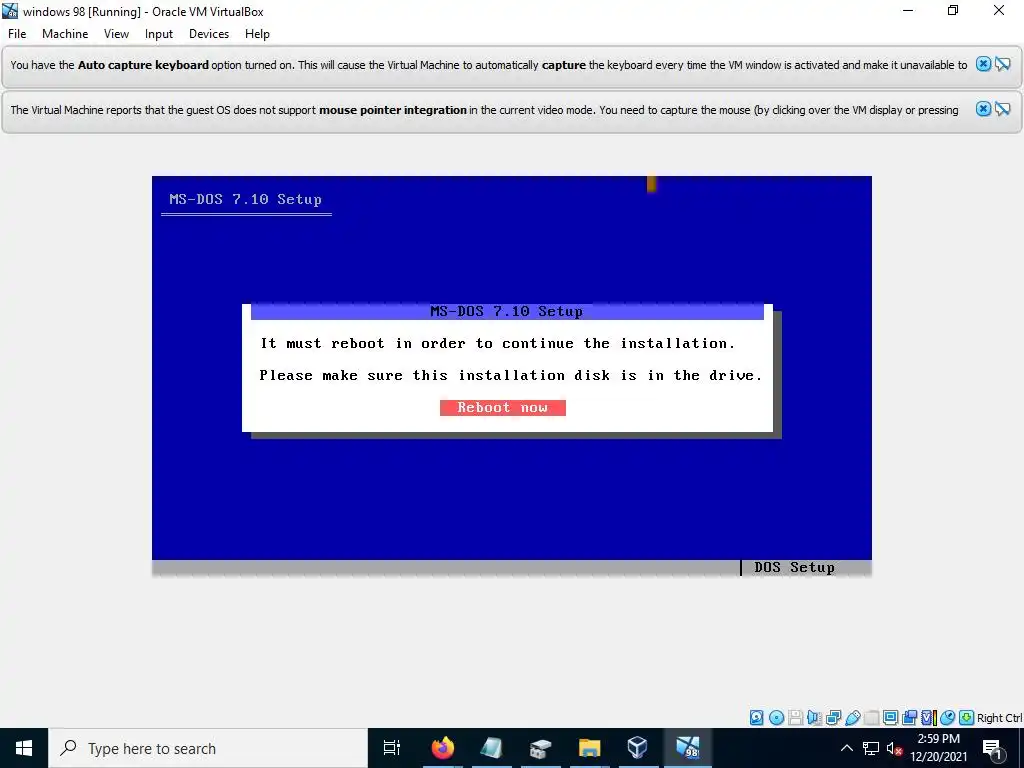Screen dimensions: 1024x768
Task: Click the optical disk indicator in status bar
Action: pyautogui.click(x=776, y=718)
